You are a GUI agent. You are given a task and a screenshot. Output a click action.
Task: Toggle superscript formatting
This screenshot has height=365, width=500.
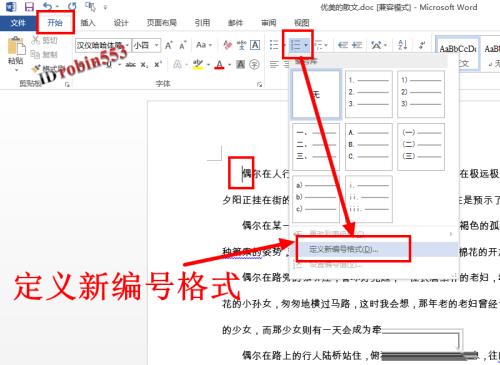click(x=158, y=64)
